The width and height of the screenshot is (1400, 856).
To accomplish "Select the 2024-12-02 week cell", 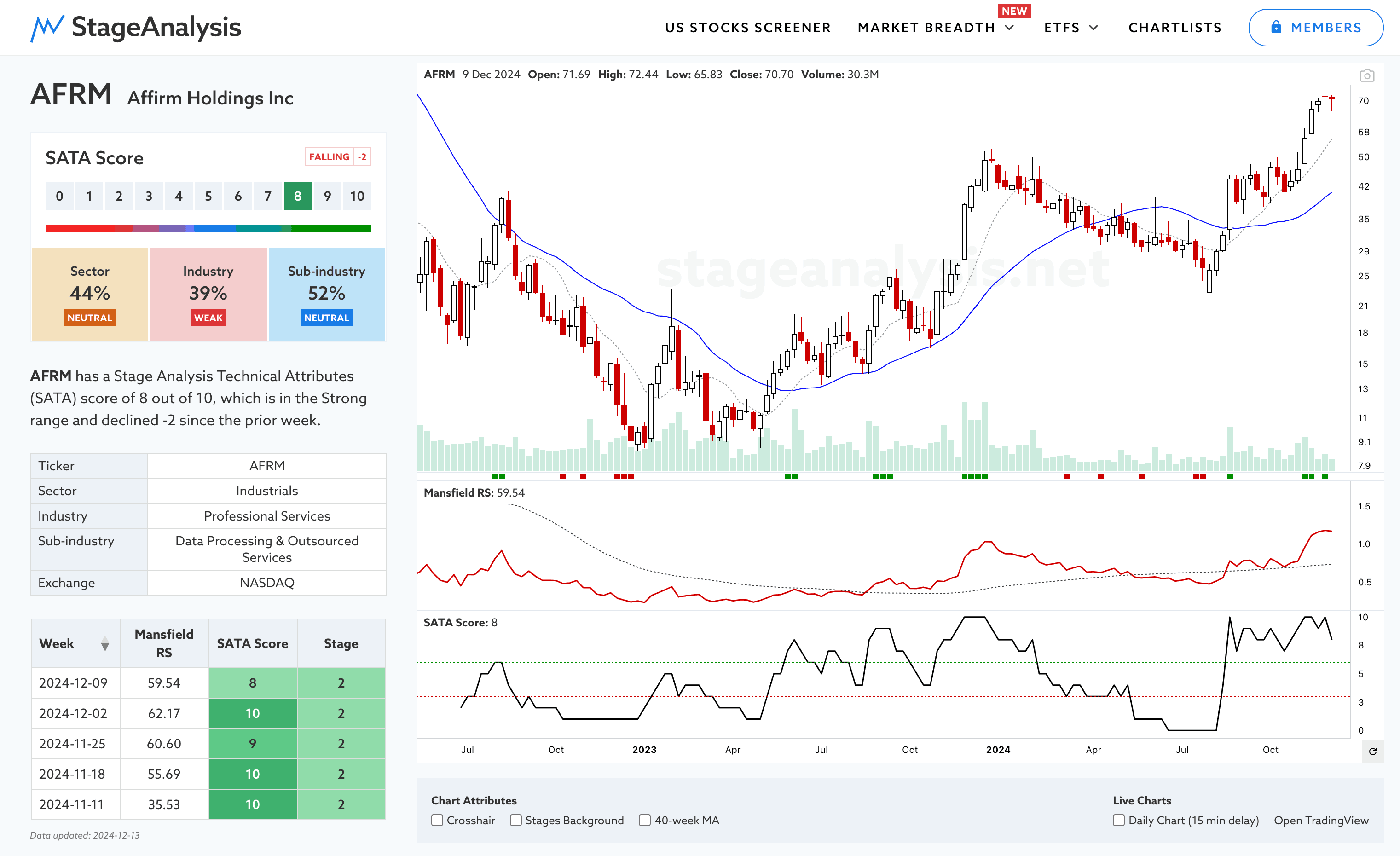I will point(75,713).
